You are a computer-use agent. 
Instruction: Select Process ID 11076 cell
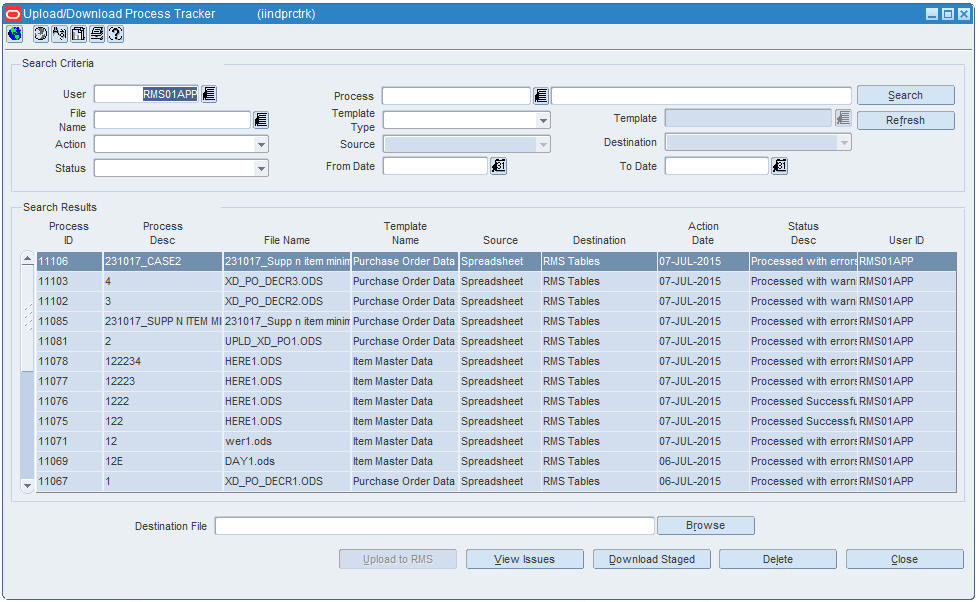point(69,401)
